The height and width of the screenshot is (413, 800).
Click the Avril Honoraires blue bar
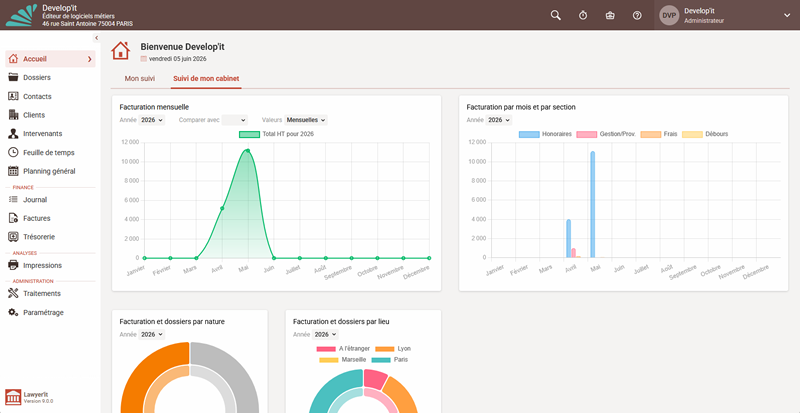[x=568, y=238]
